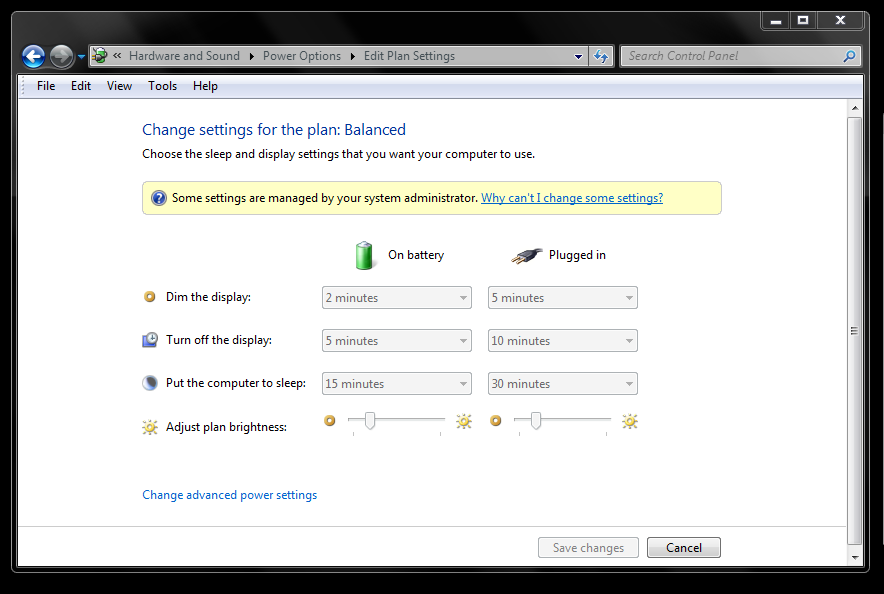Click the Forward arrow navigation button
The image size is (884, 594).
pyautogui.click(x=61, y=56)
